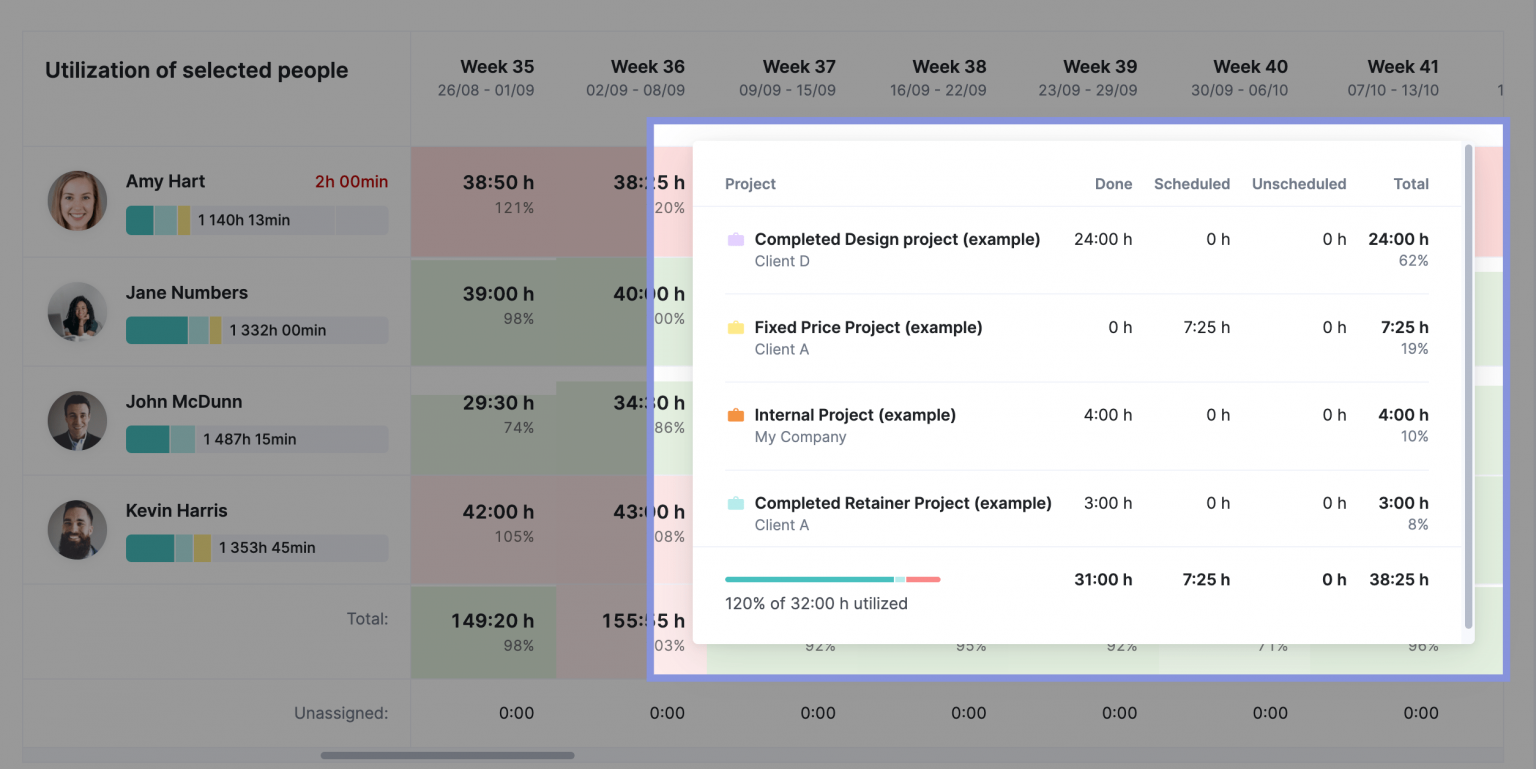Screen dimensions: 1536x769
Task: Open Kevin Harris' profile avatar
Action: (77, 529)
